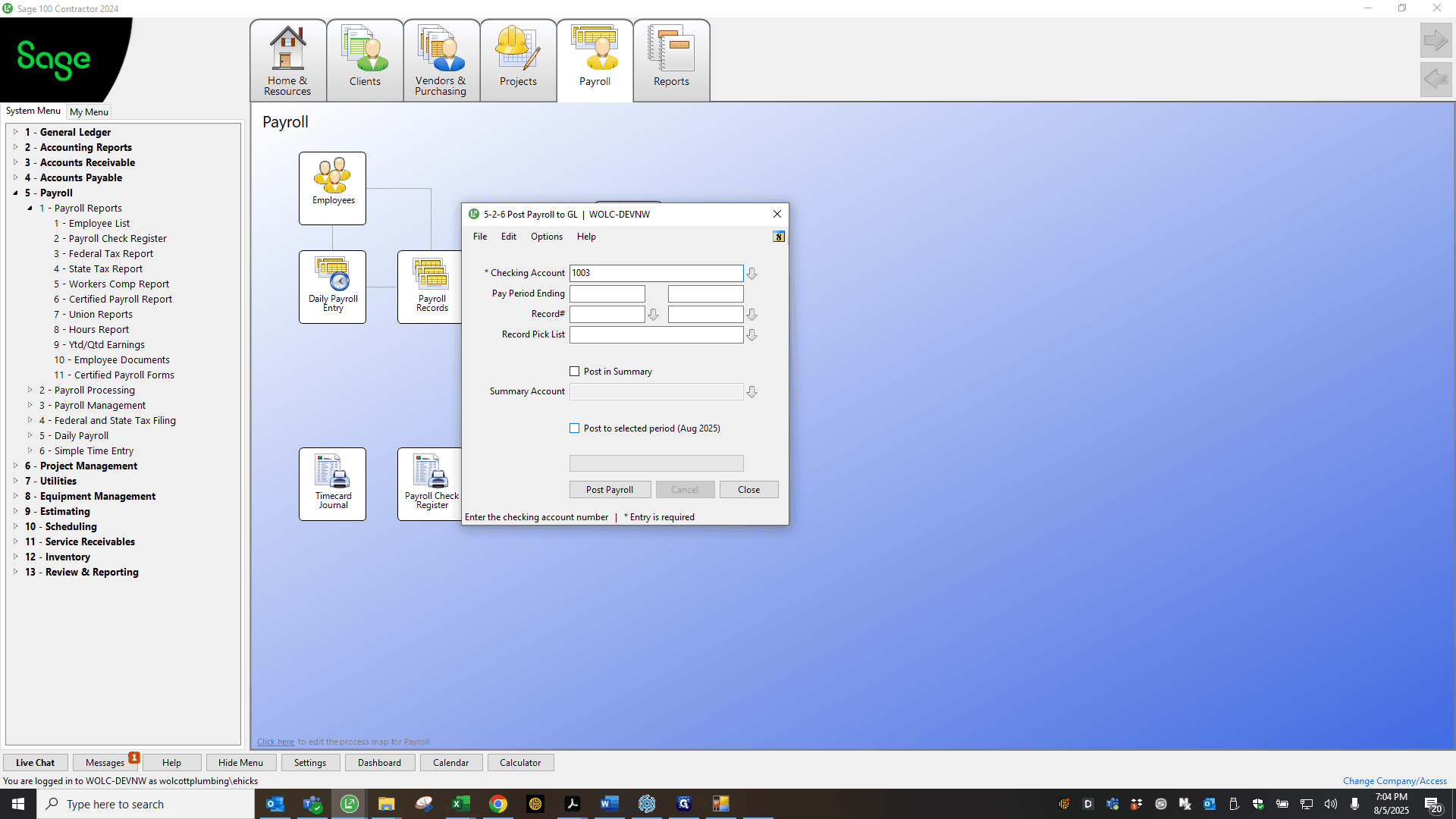The width and height of the screenshot is (1456, 819).
Task: Switch to the My Menu tab
Action: pyautogui.click(x=89, y=111)
